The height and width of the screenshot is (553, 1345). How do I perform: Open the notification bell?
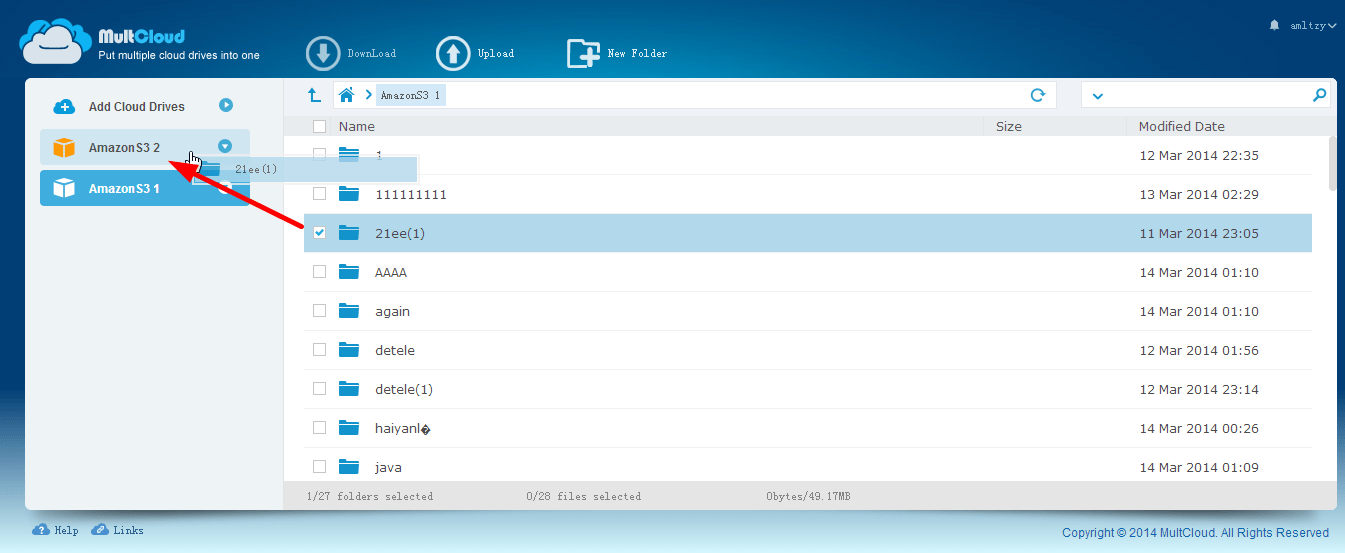1274,25
